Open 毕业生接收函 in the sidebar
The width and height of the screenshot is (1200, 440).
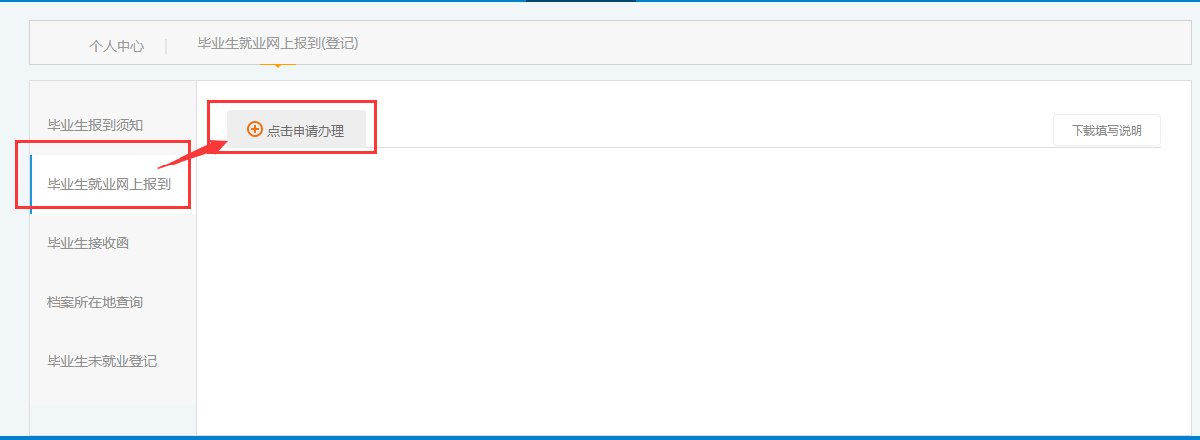(88, 243)
